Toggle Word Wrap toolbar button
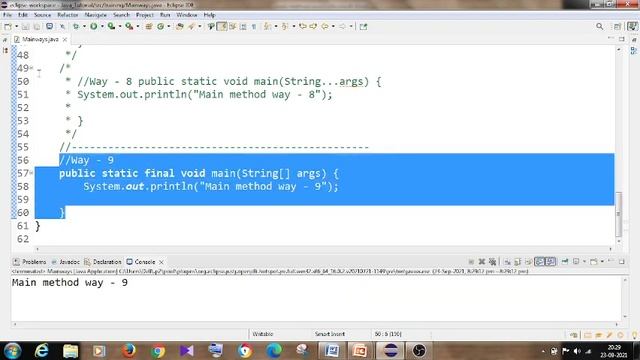 tap(233, 27)
